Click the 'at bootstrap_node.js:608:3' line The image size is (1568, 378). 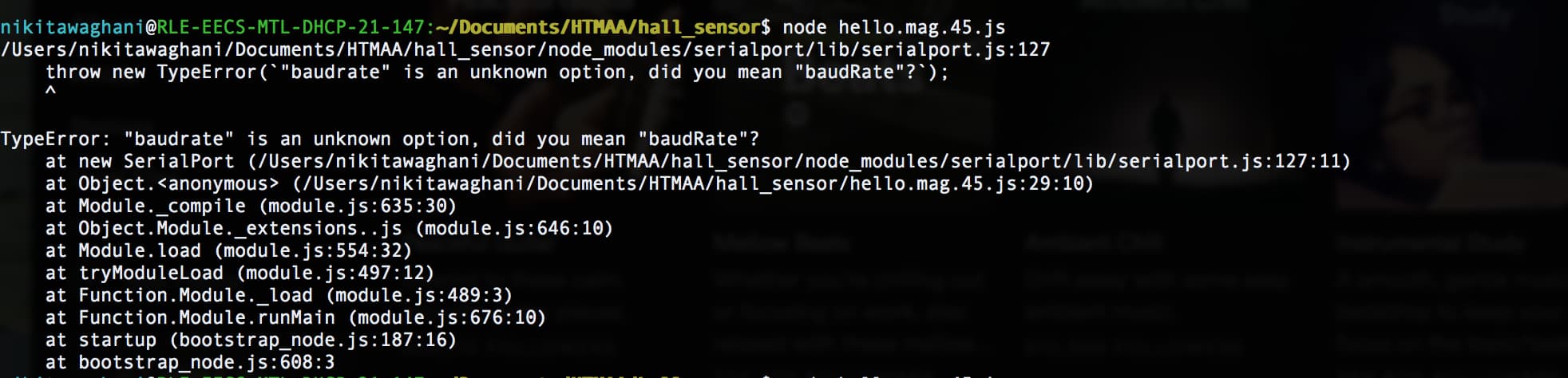click(x=190, y=363)
